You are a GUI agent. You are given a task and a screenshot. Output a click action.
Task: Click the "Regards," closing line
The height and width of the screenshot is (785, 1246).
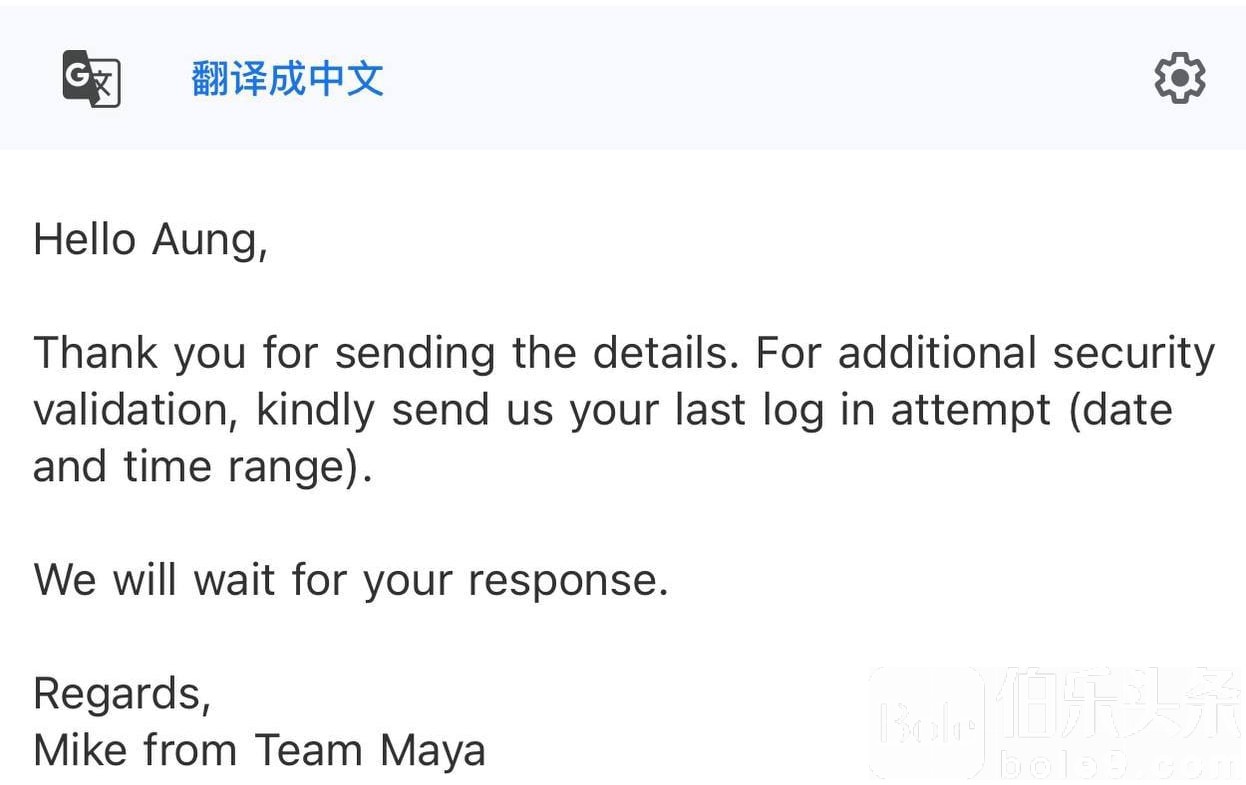click(122, 694)
